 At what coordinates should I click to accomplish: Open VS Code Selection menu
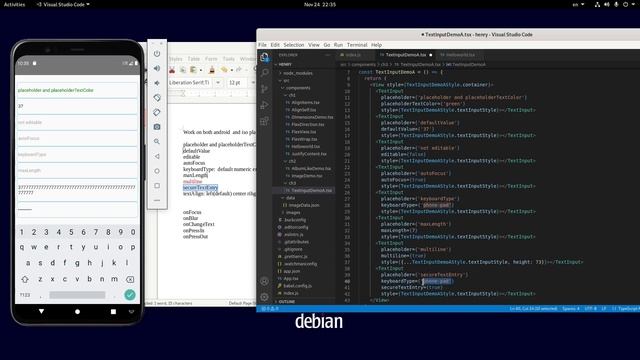pos(294,45)
